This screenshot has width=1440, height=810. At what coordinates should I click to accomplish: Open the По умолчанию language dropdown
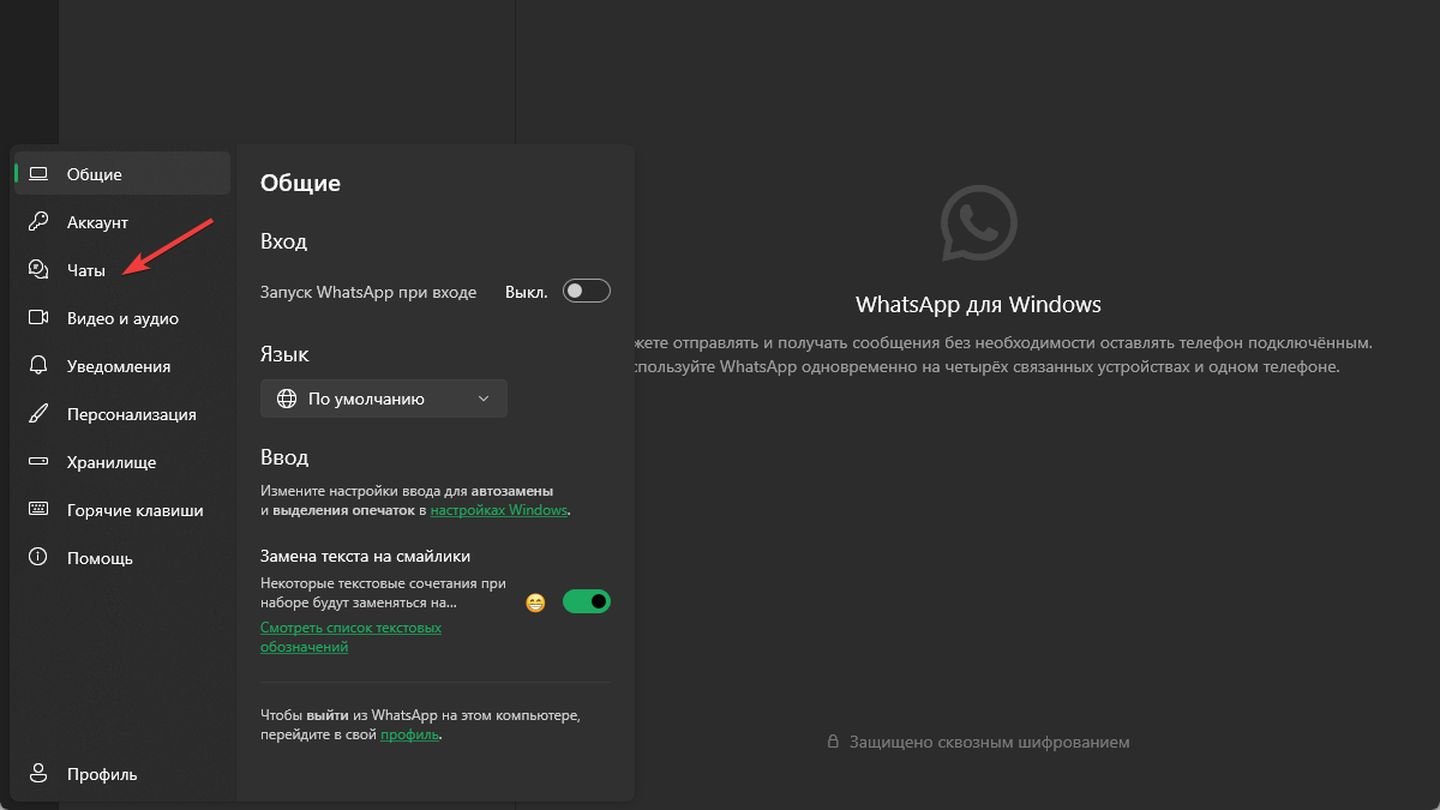pos(383,398)
